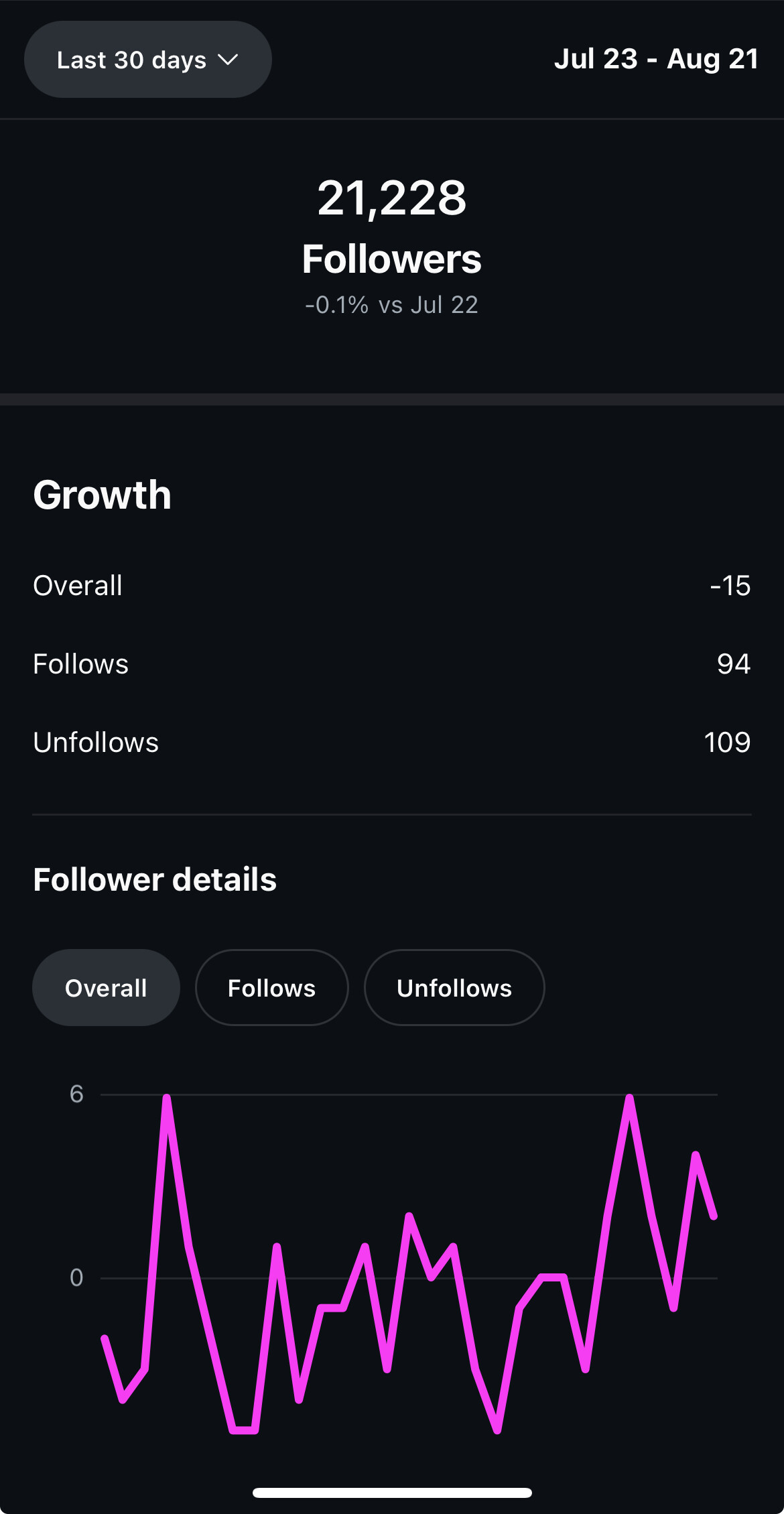The height and width of the screenshot is (1514, 784).
Task: Tap the 109 unfollows value
Action: (x=727, y=743)
